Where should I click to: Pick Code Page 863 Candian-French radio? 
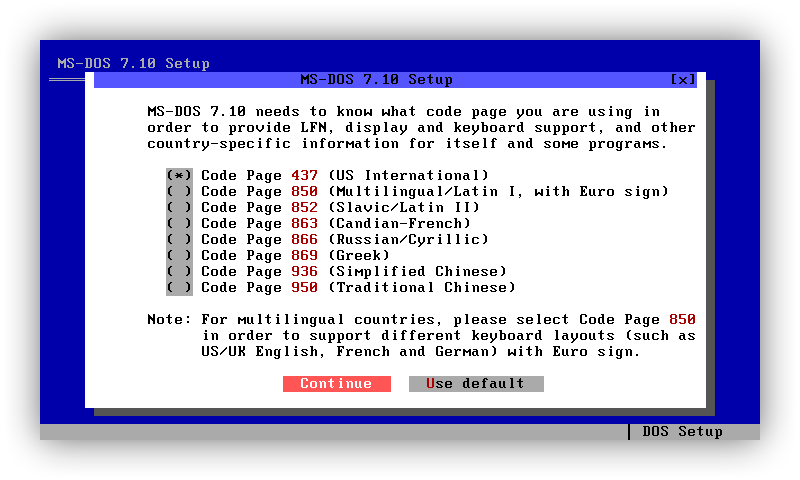tap(179, 223)
